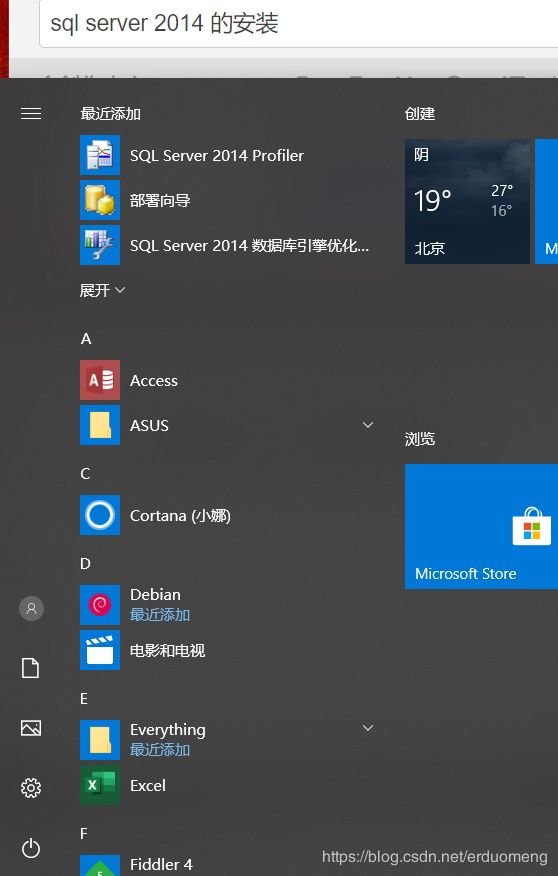This screenshot has height=876, width=558.
Task: Open Settings gear icon
Action: (31, 788)
